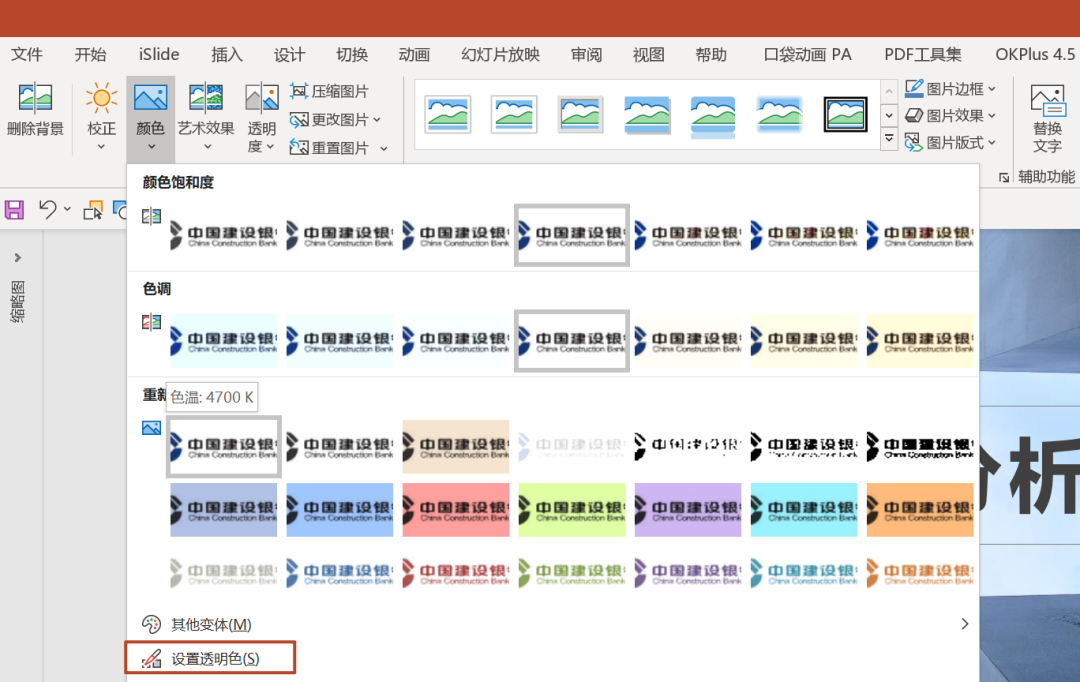Apply the Sepia recolor preset

456,446
